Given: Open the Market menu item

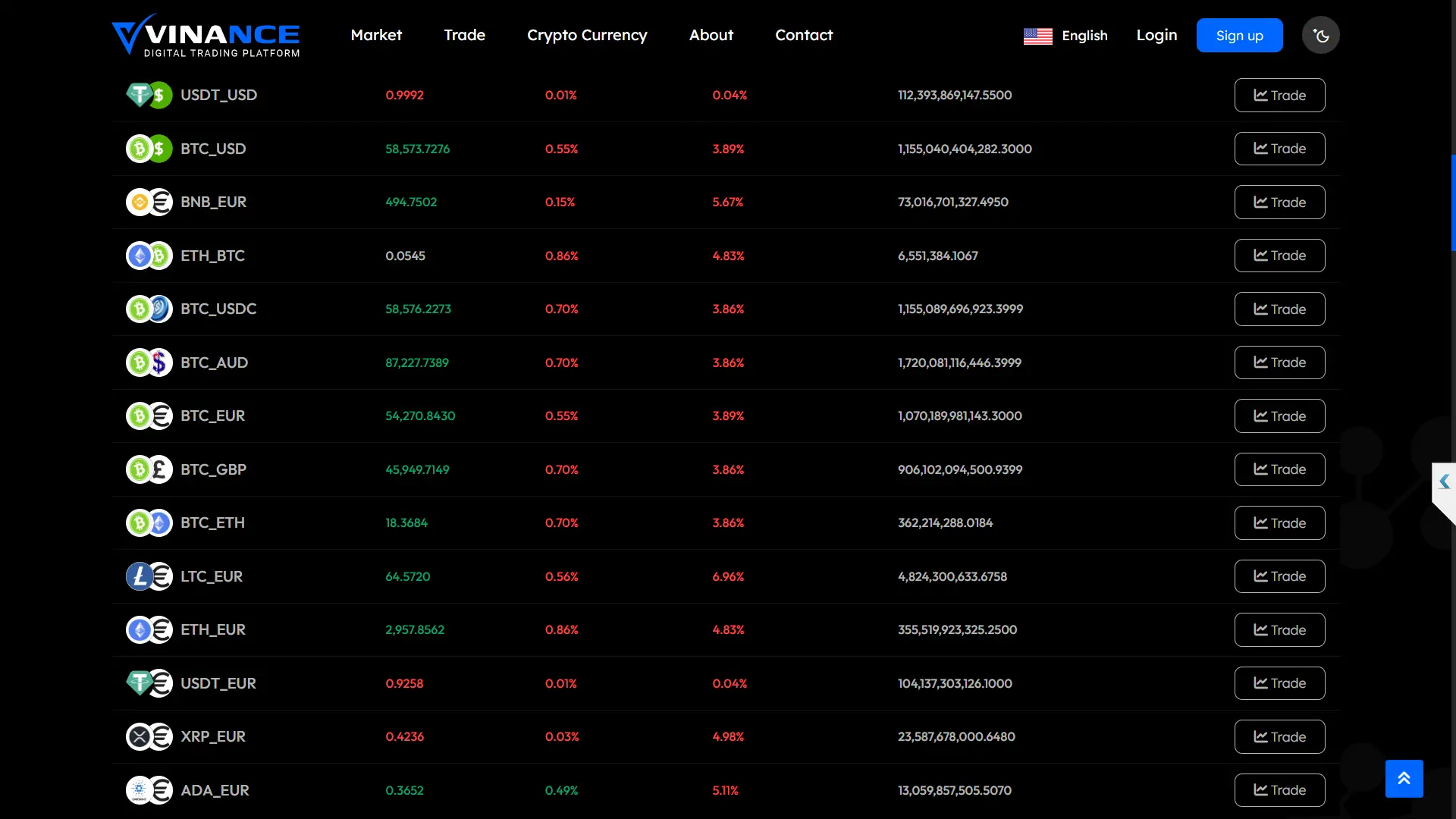Looking at the screenshot, I should coord(376,35).
